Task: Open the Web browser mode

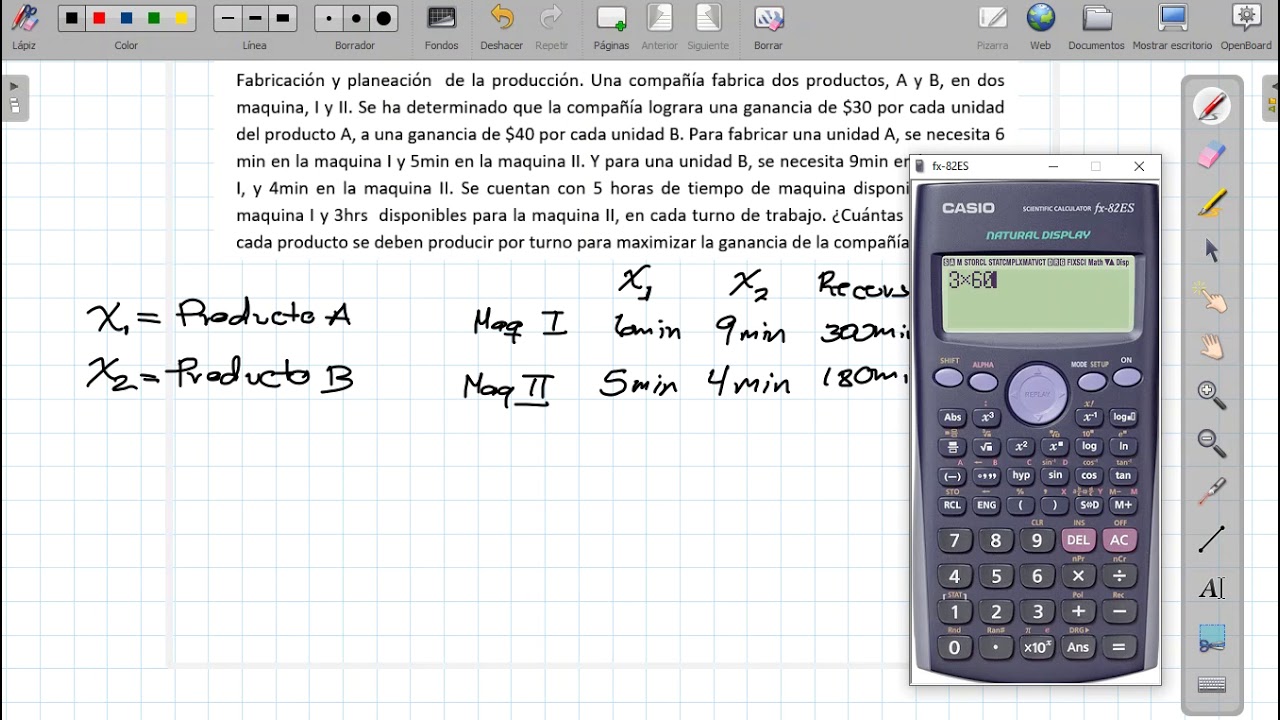Action: 1040,26
